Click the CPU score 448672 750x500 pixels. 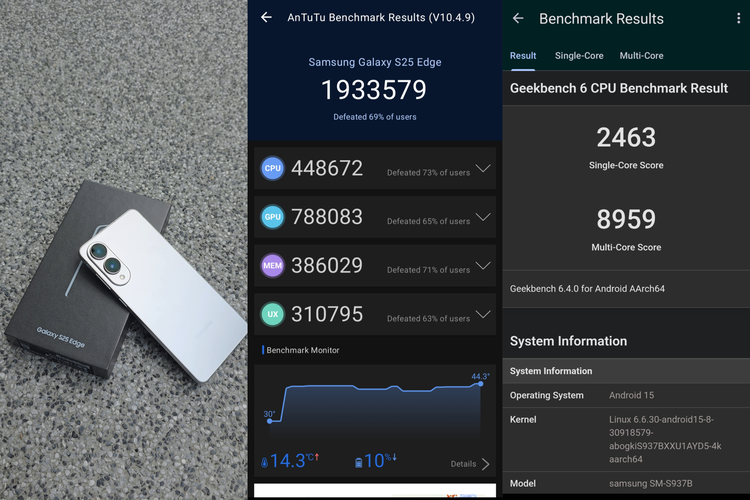tap(327, 168)
